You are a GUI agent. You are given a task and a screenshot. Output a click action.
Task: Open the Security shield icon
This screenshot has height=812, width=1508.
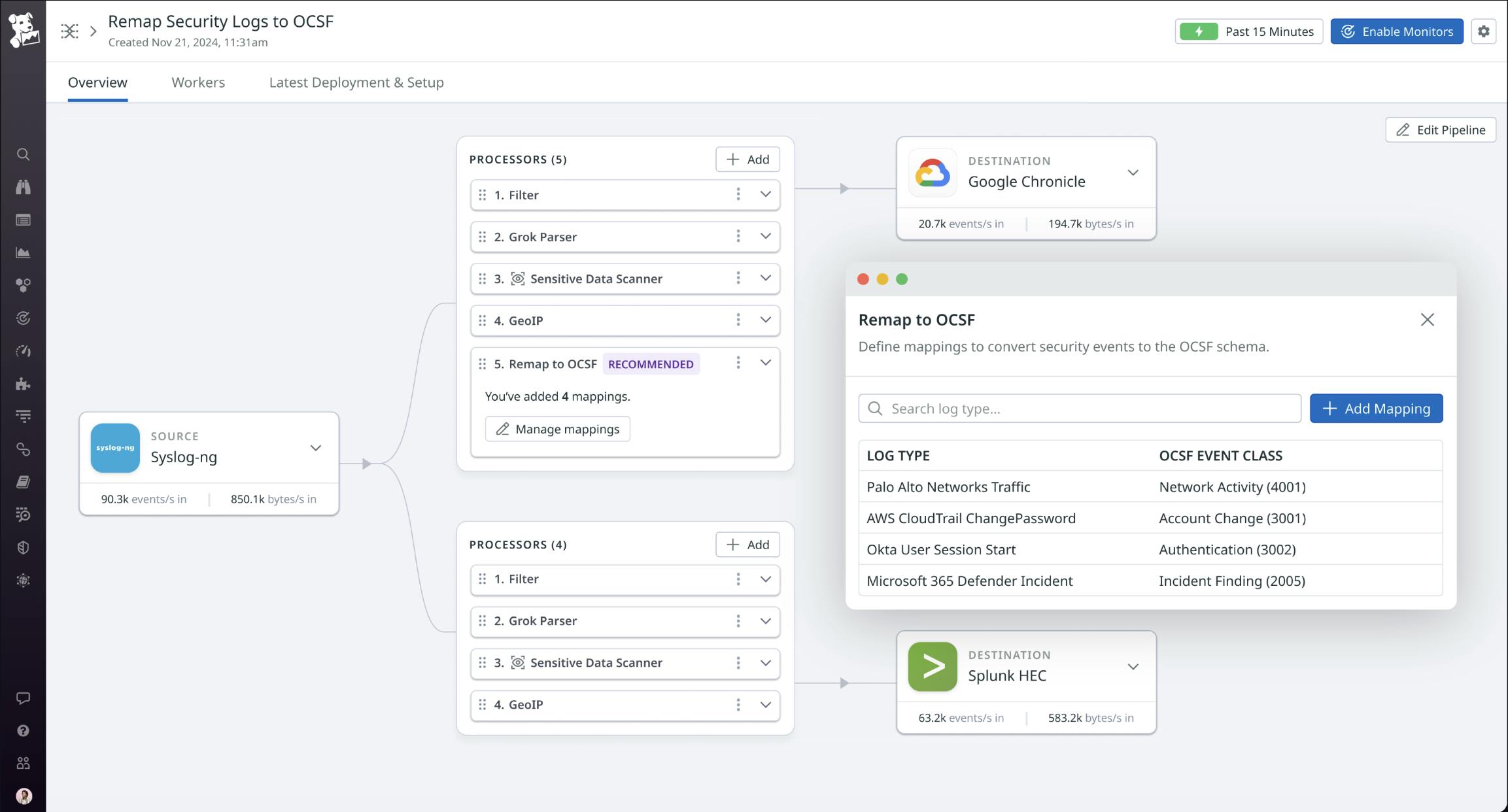point(24,547)
